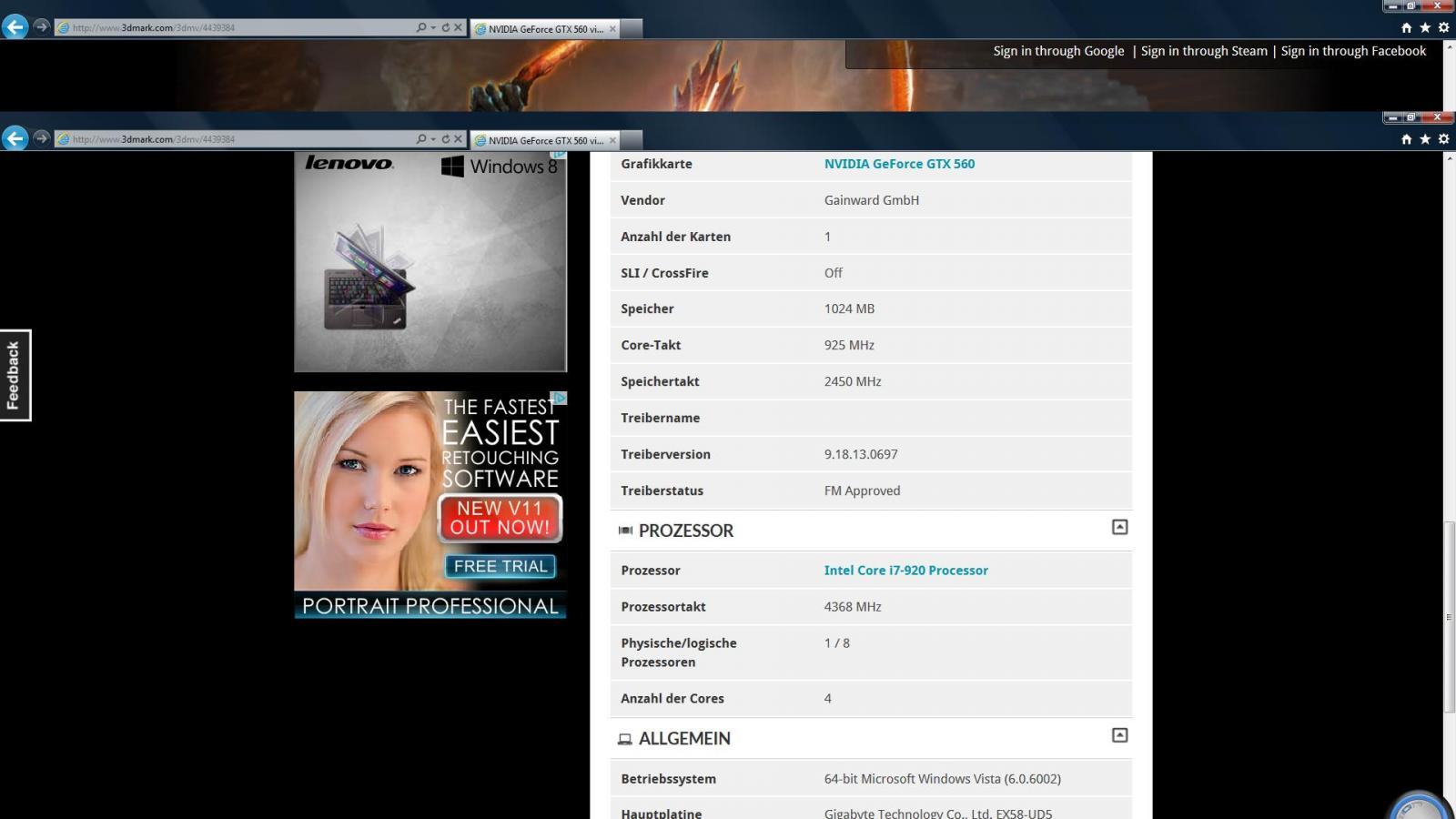
Task: Click the scrollbar up arrow
Action: coord(1449,158)
